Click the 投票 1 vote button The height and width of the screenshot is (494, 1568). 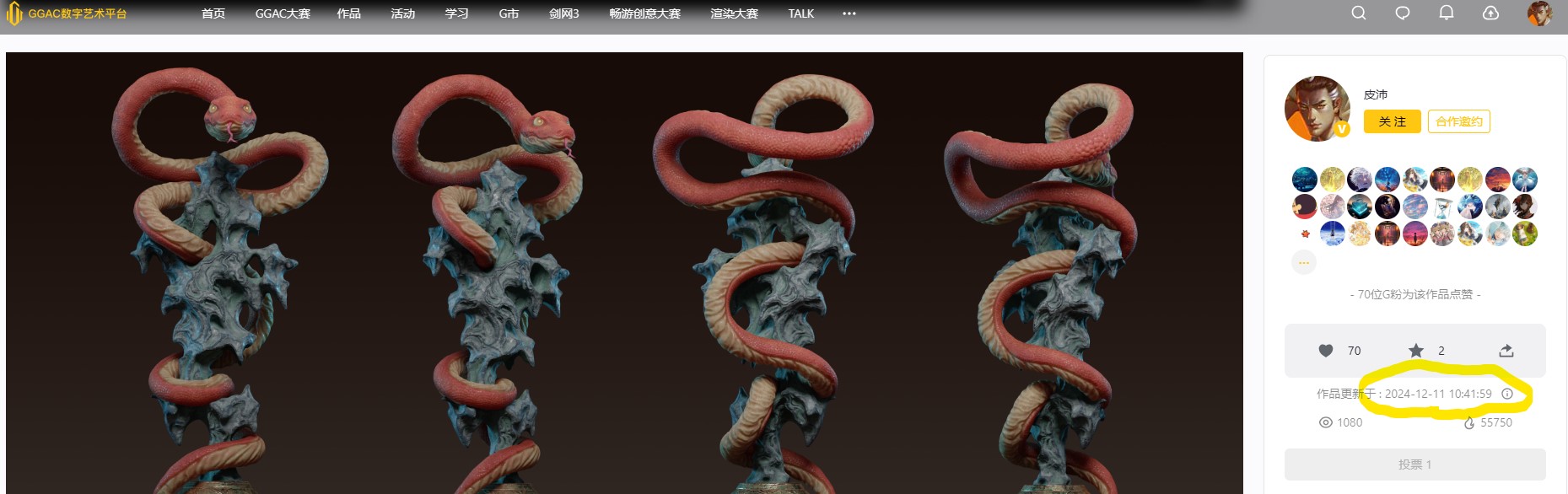coord(1415,464)
